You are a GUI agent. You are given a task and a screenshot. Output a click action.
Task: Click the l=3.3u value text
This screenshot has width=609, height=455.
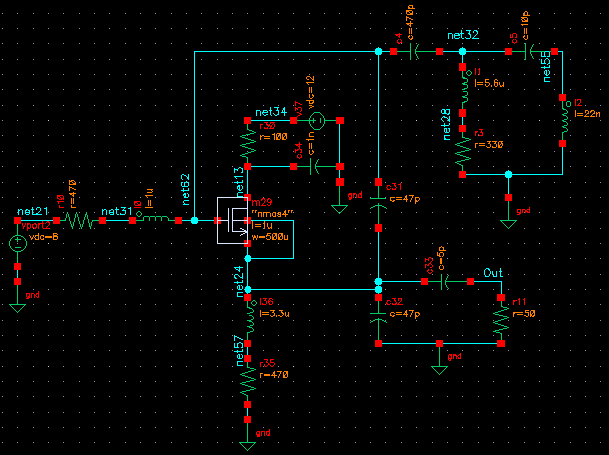click(274, 313)
